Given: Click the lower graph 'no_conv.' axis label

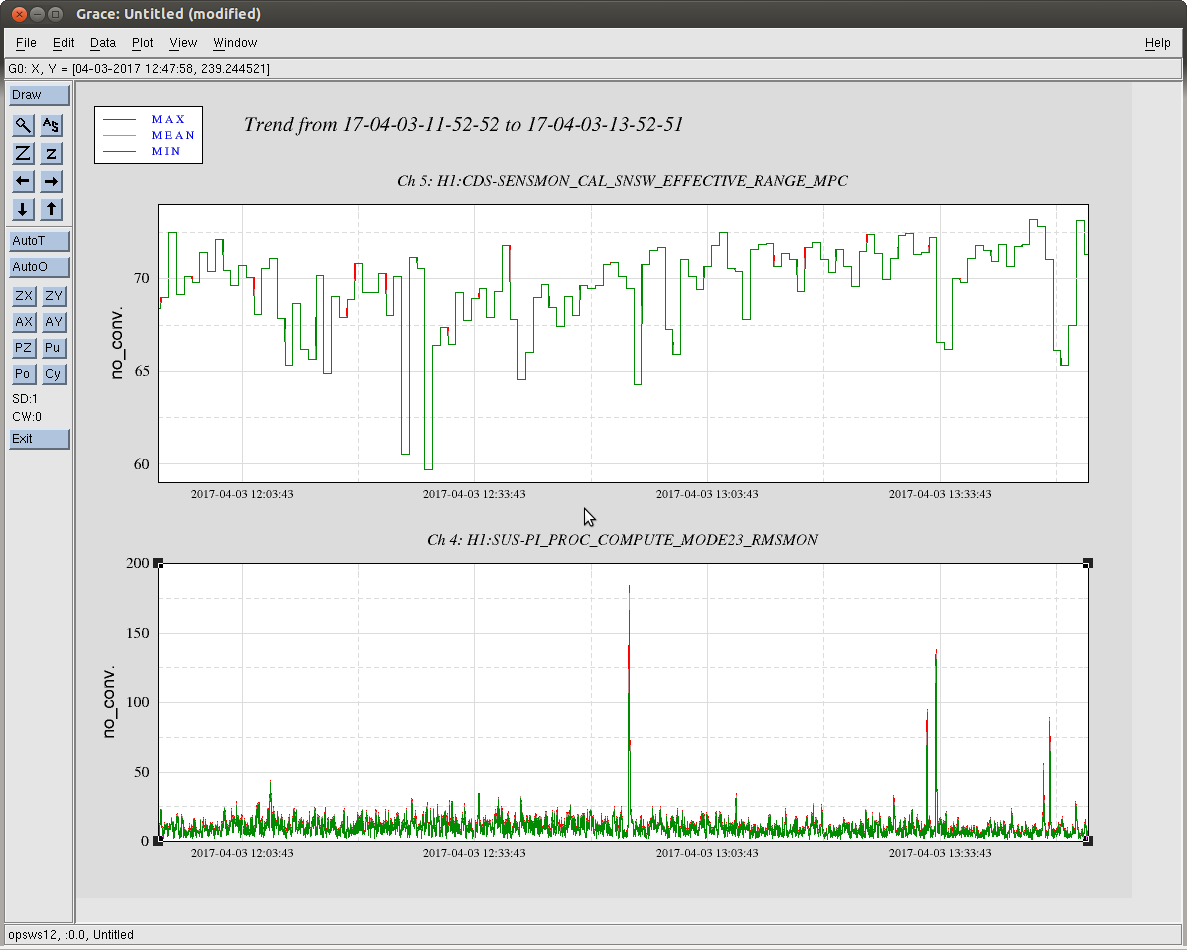Looking at the screenshot, I should pyautogui.click(x=108, y=702).
